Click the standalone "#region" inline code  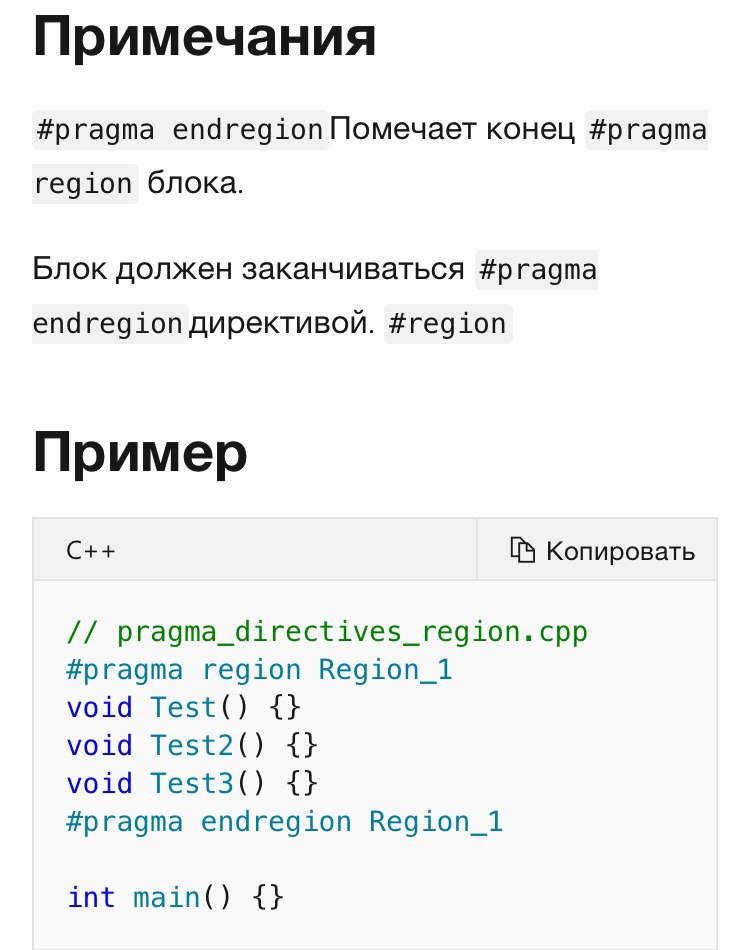[x=448, y=324]
